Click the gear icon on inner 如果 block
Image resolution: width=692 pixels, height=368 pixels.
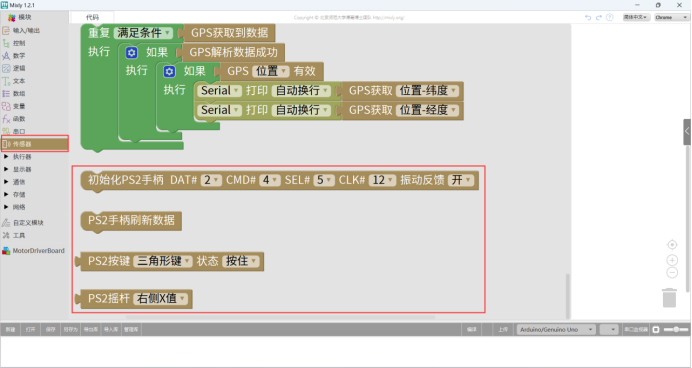click(169, 71)
